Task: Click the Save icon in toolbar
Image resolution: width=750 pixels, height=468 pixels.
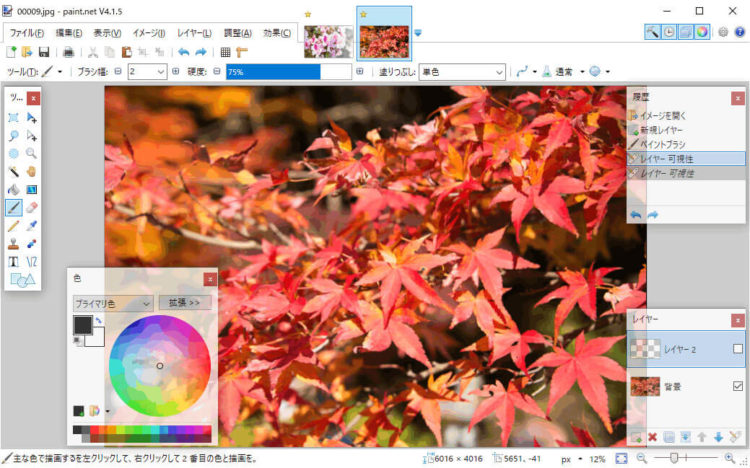Action: pyautogui.click(x=44, y=52)
